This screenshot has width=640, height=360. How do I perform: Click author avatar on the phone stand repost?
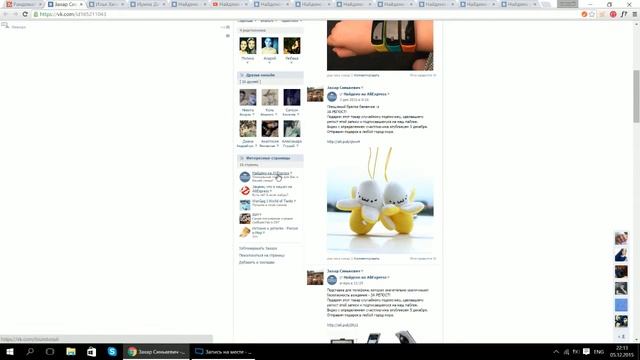tap(315, 278)
